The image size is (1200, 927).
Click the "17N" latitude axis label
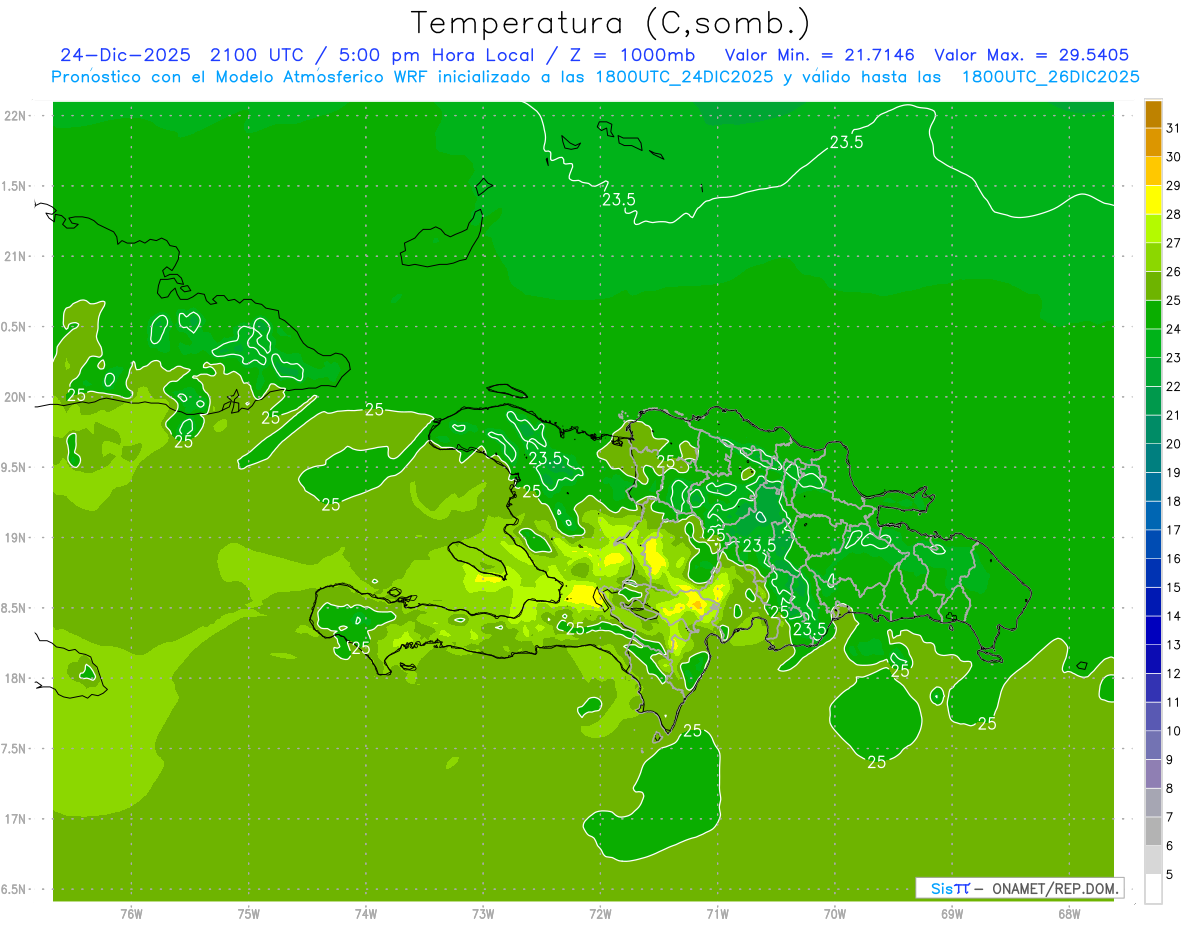[x=17, y=819]
